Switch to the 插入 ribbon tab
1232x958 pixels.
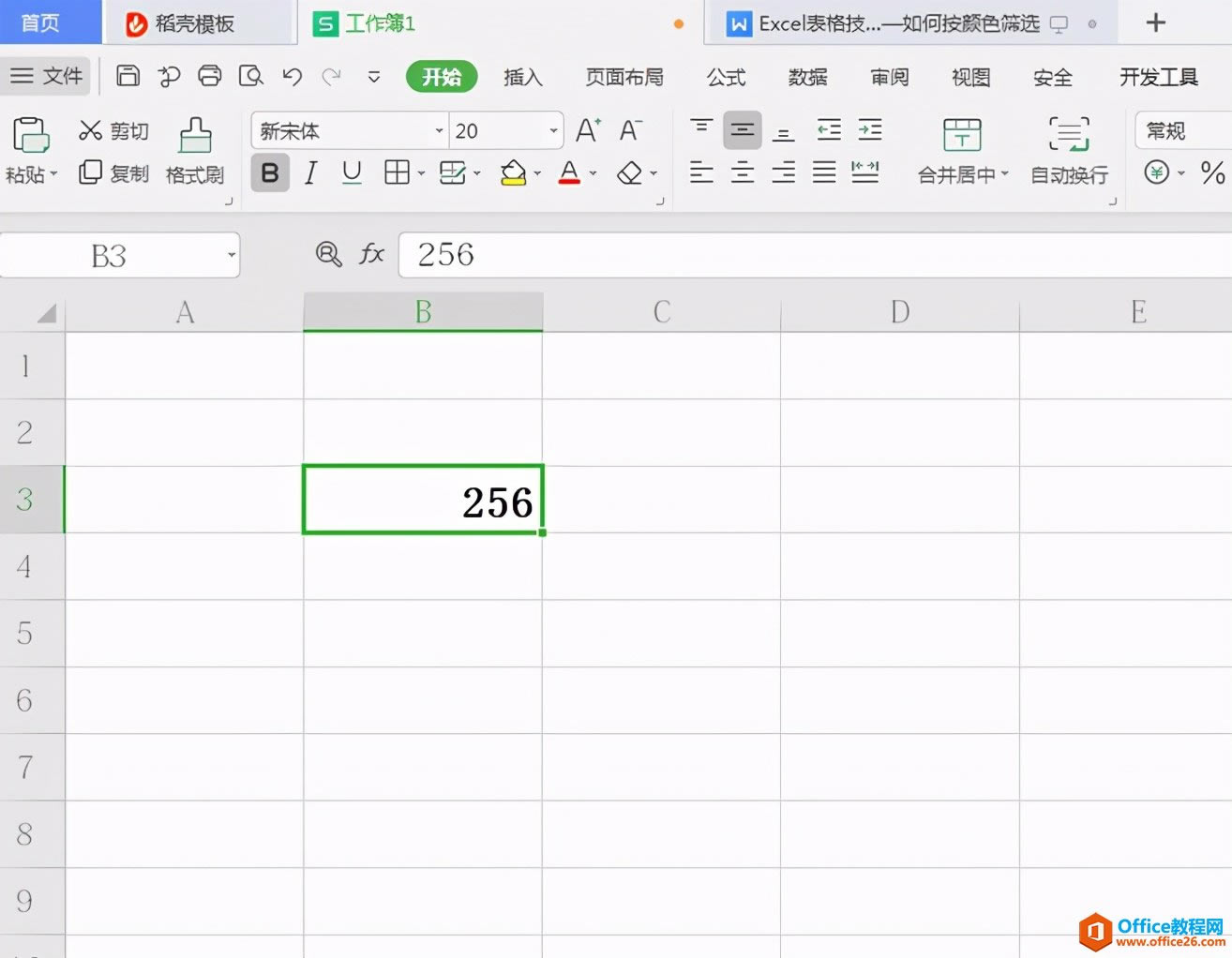tap(523, 77)
